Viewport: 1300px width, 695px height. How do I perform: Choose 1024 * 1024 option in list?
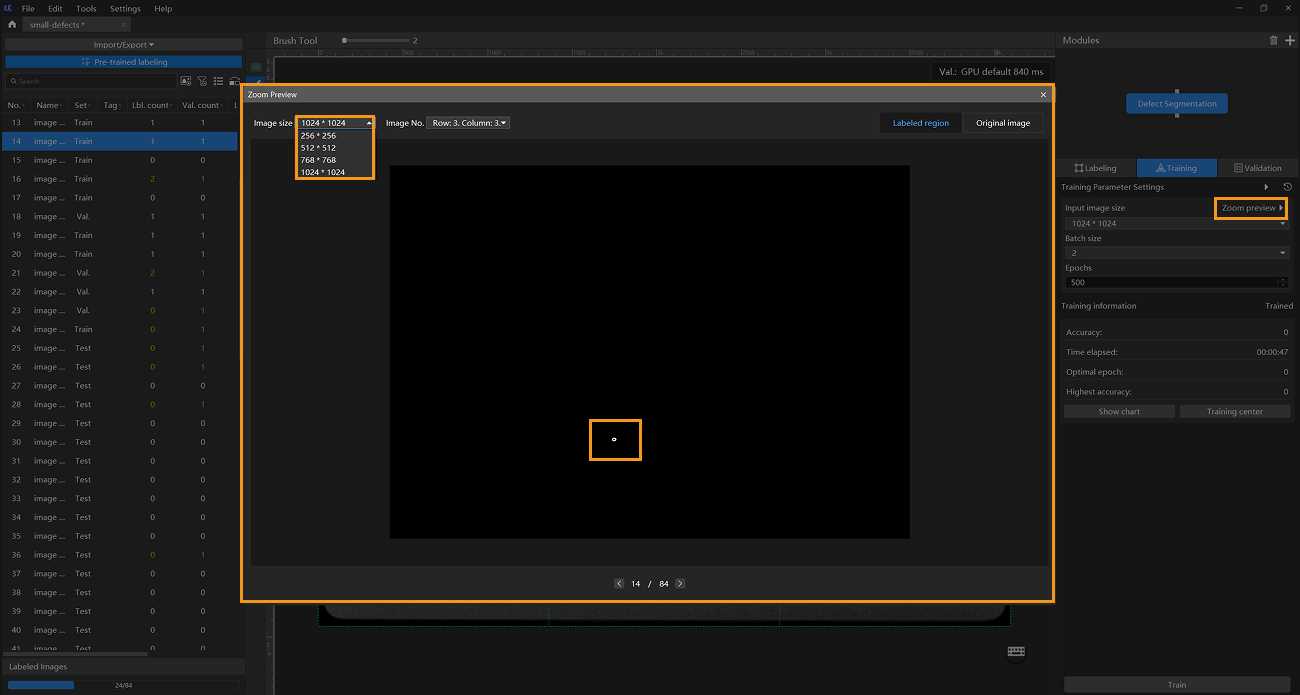click(335, 172)
